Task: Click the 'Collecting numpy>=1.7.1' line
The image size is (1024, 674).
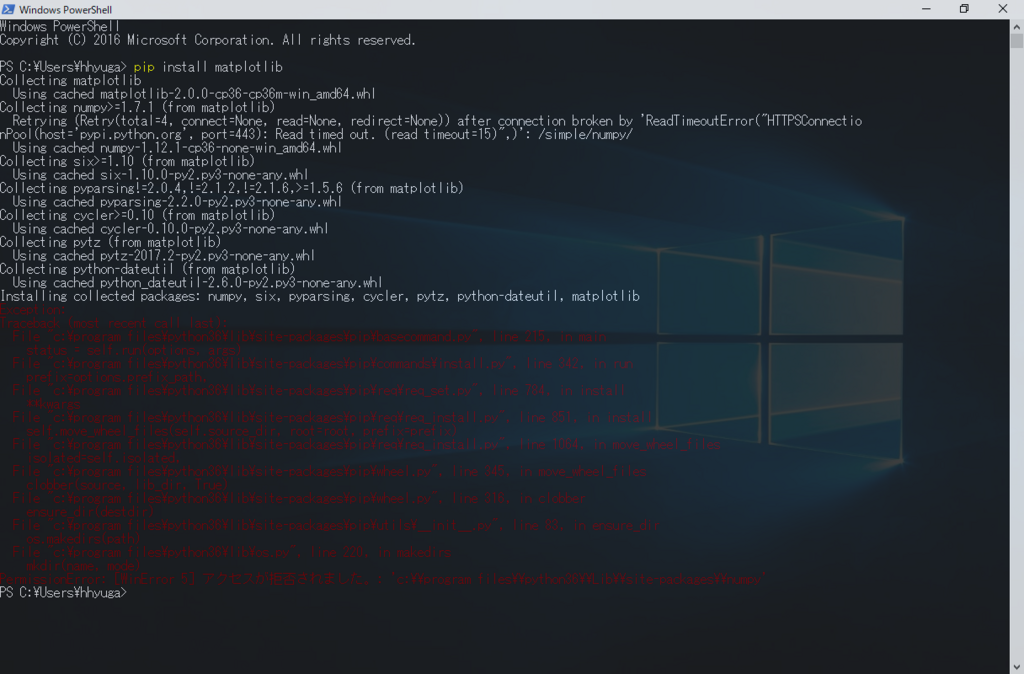Action: (138, 107)
